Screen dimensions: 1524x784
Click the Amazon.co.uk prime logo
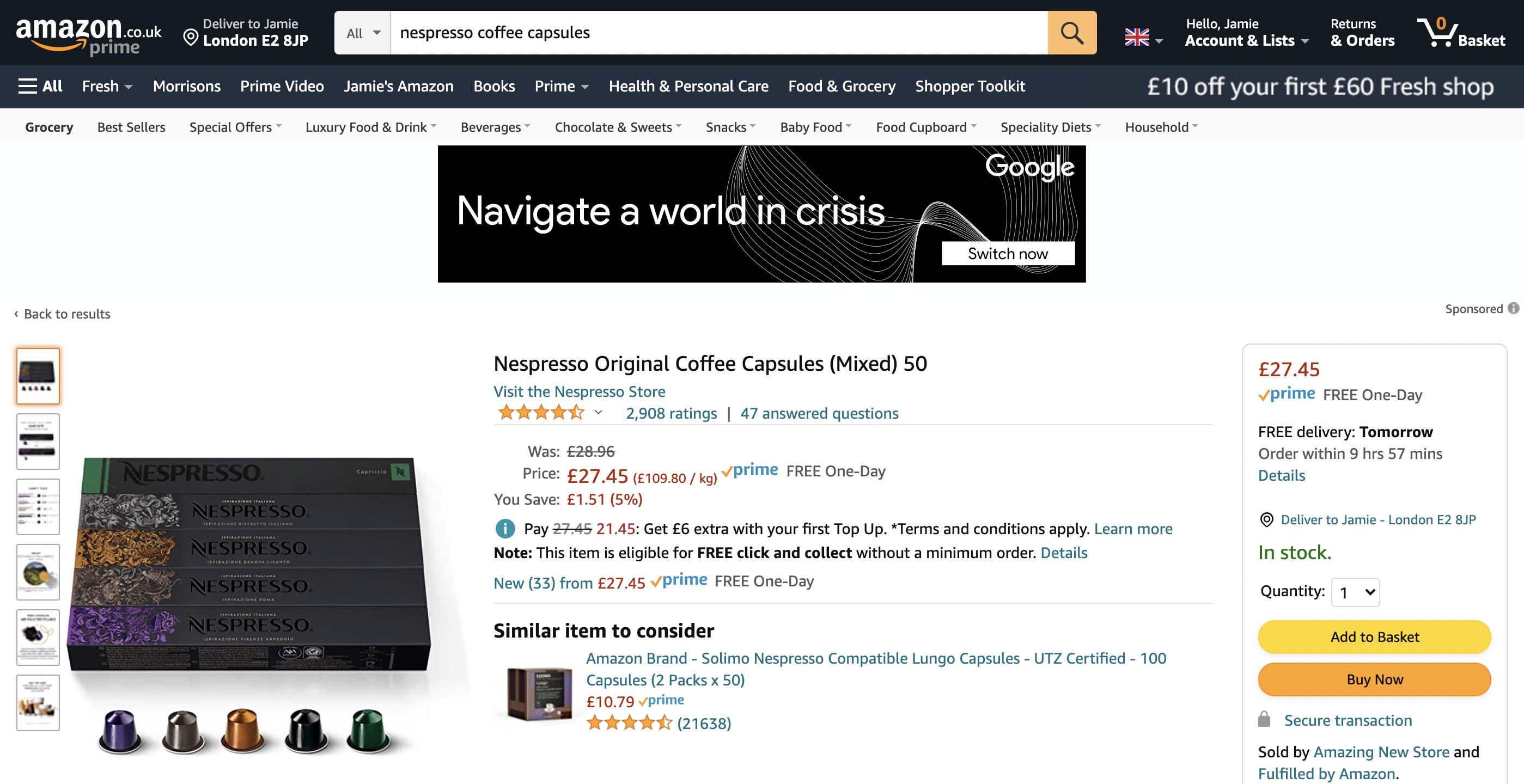point(88,35)
